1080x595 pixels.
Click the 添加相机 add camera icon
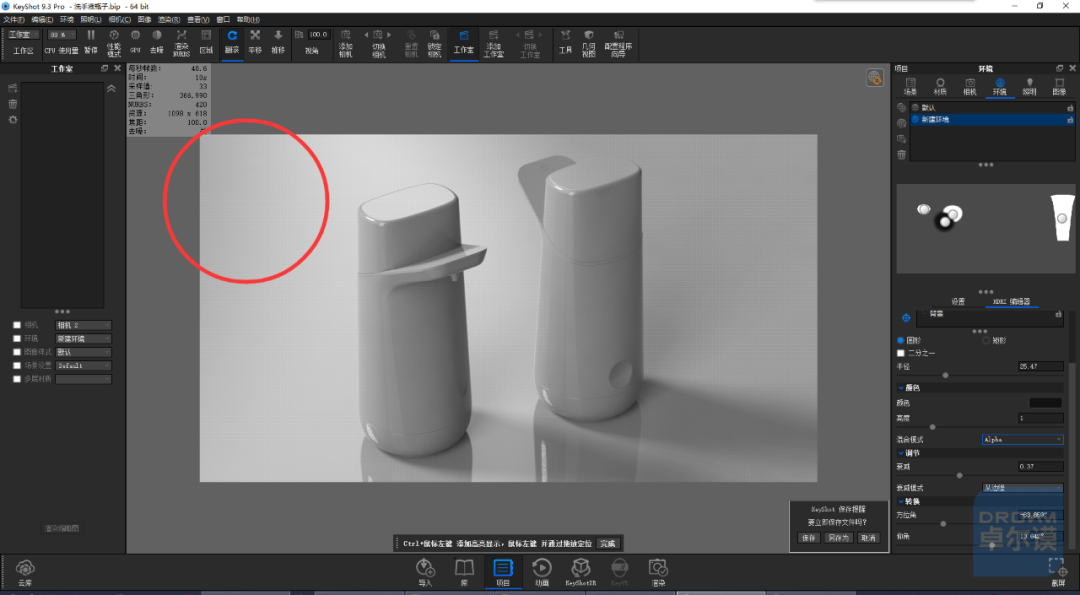coord(346,43)
